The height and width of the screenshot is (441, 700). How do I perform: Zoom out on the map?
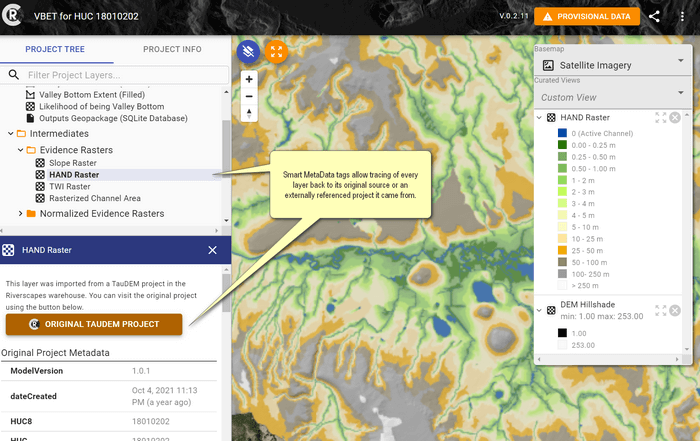coord(249,96)
